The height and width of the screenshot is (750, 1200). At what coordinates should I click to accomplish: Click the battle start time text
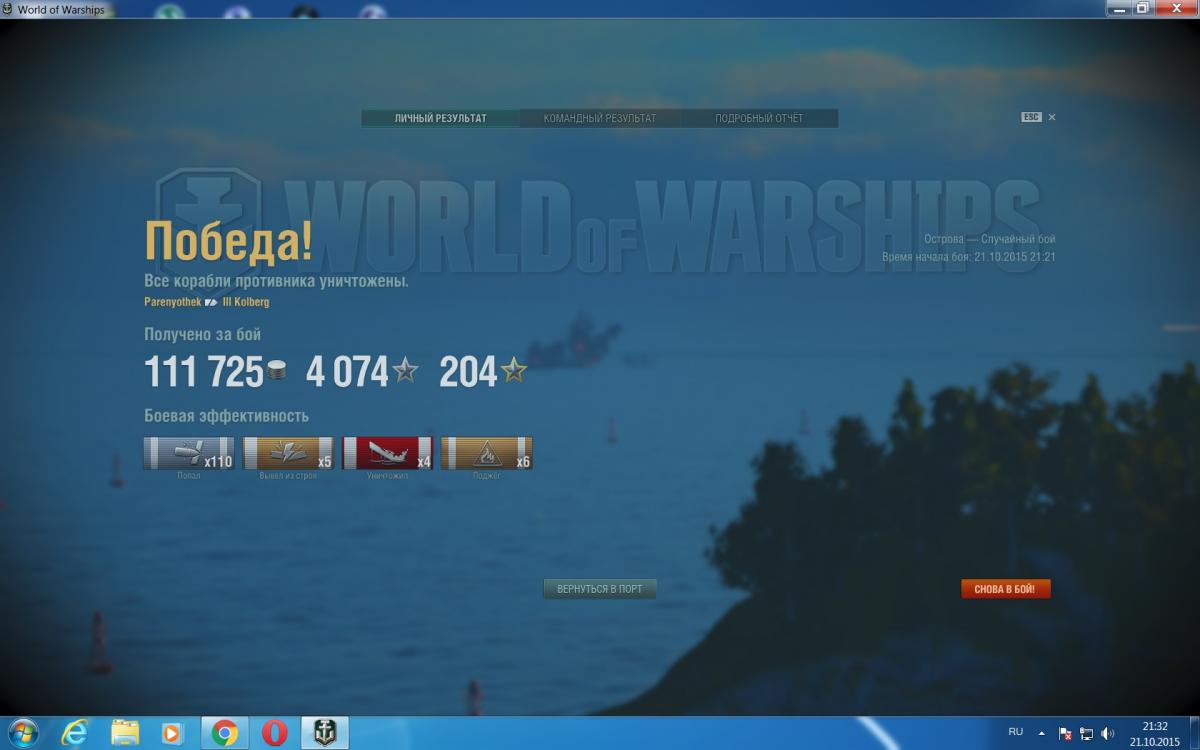tap(969, 257)
